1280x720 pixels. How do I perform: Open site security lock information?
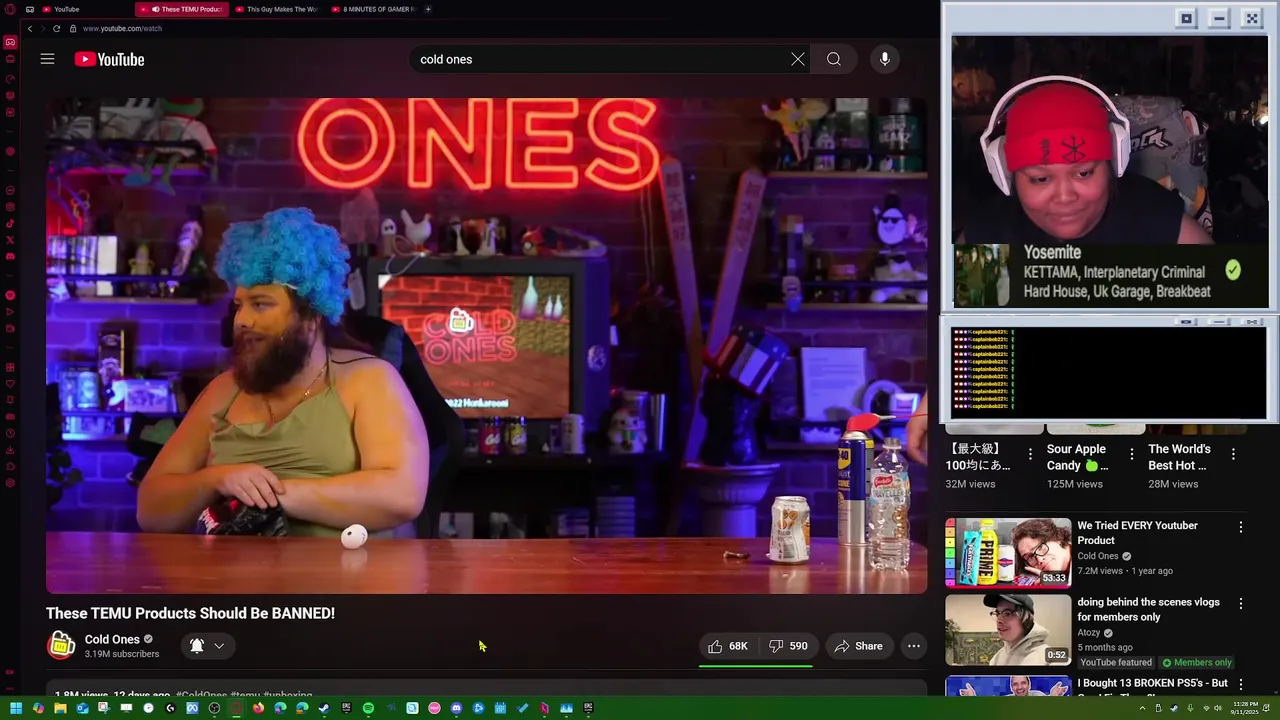click(74, 28)
